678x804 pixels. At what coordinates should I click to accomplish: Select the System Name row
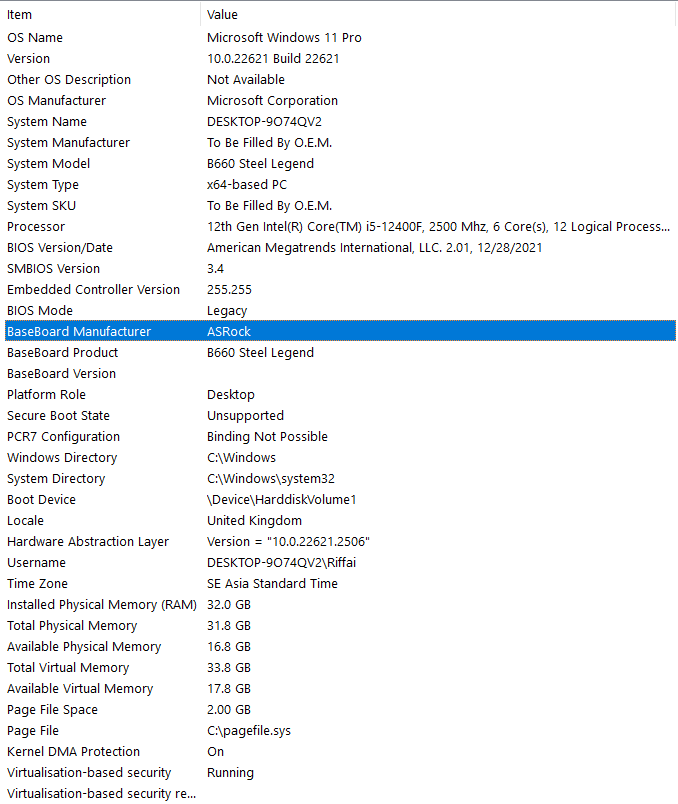click(x=340, y=122)
